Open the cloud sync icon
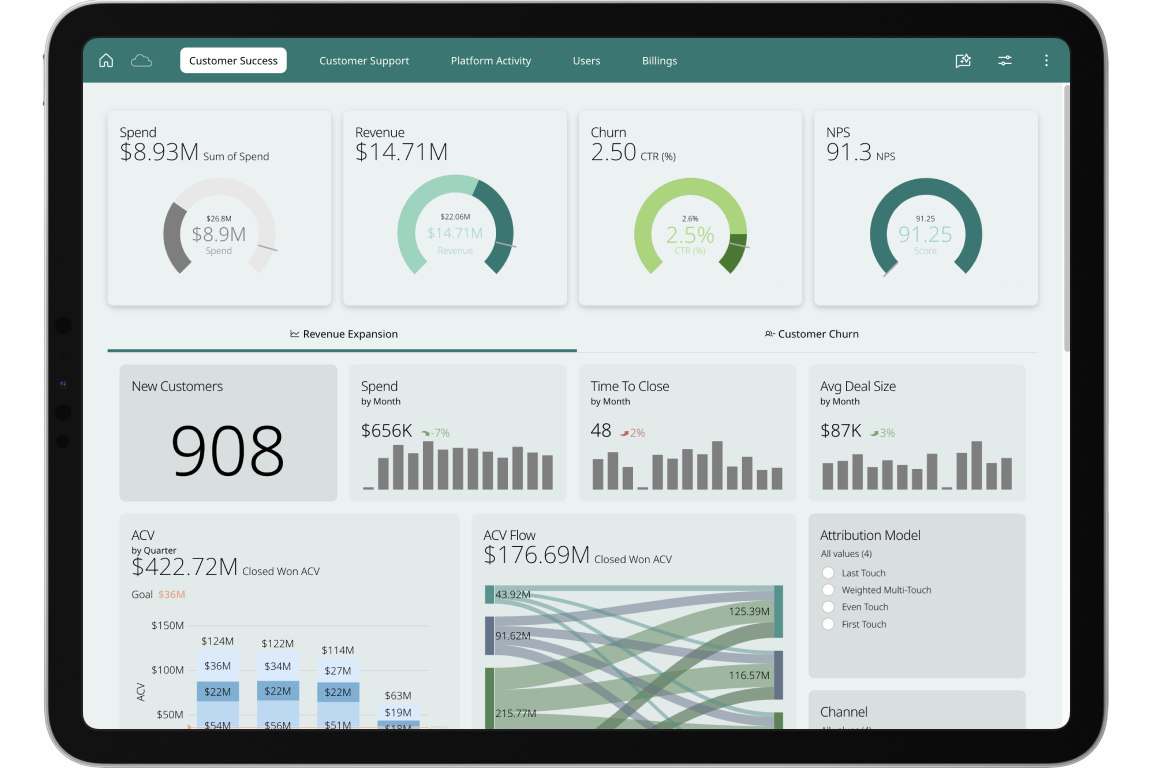Image resolution: width=1152 pixels, height=768 pixels. 141,60
